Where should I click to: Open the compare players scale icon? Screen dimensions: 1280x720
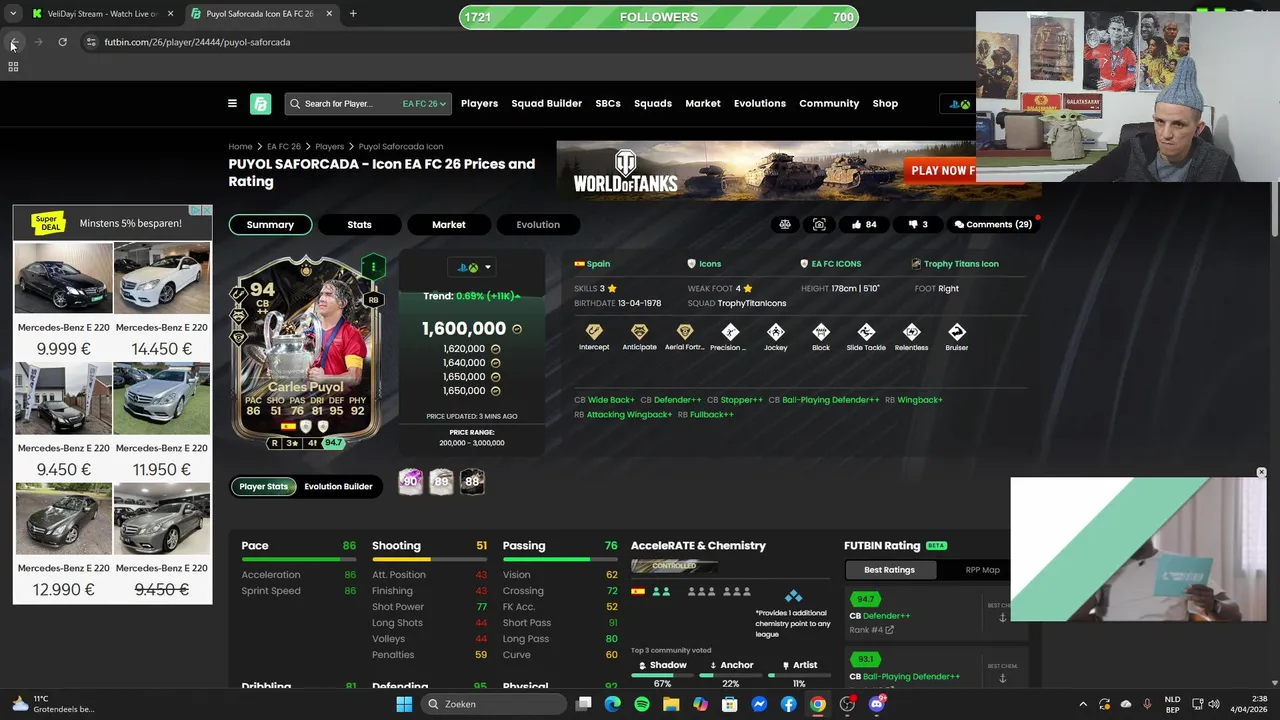tap(785, 224)
